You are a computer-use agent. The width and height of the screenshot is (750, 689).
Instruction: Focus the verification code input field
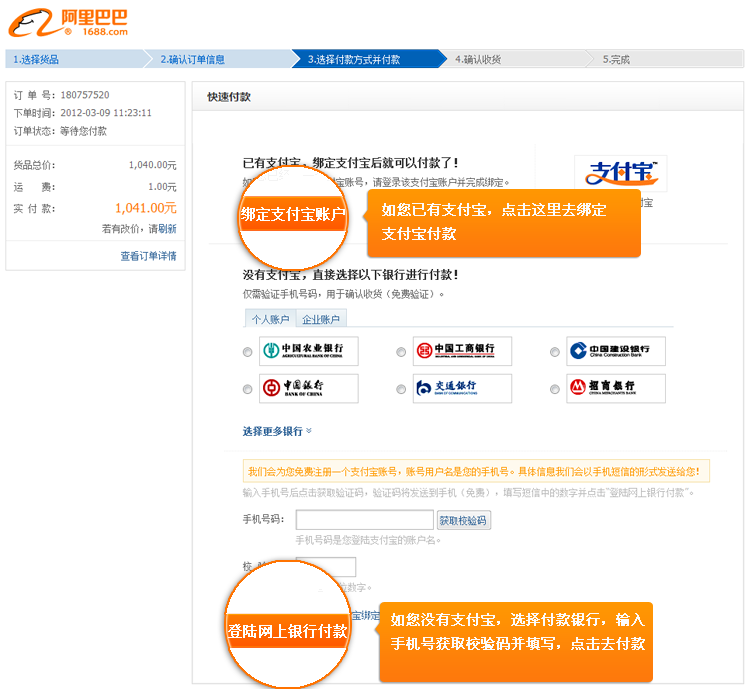click(x=326, y=567)
